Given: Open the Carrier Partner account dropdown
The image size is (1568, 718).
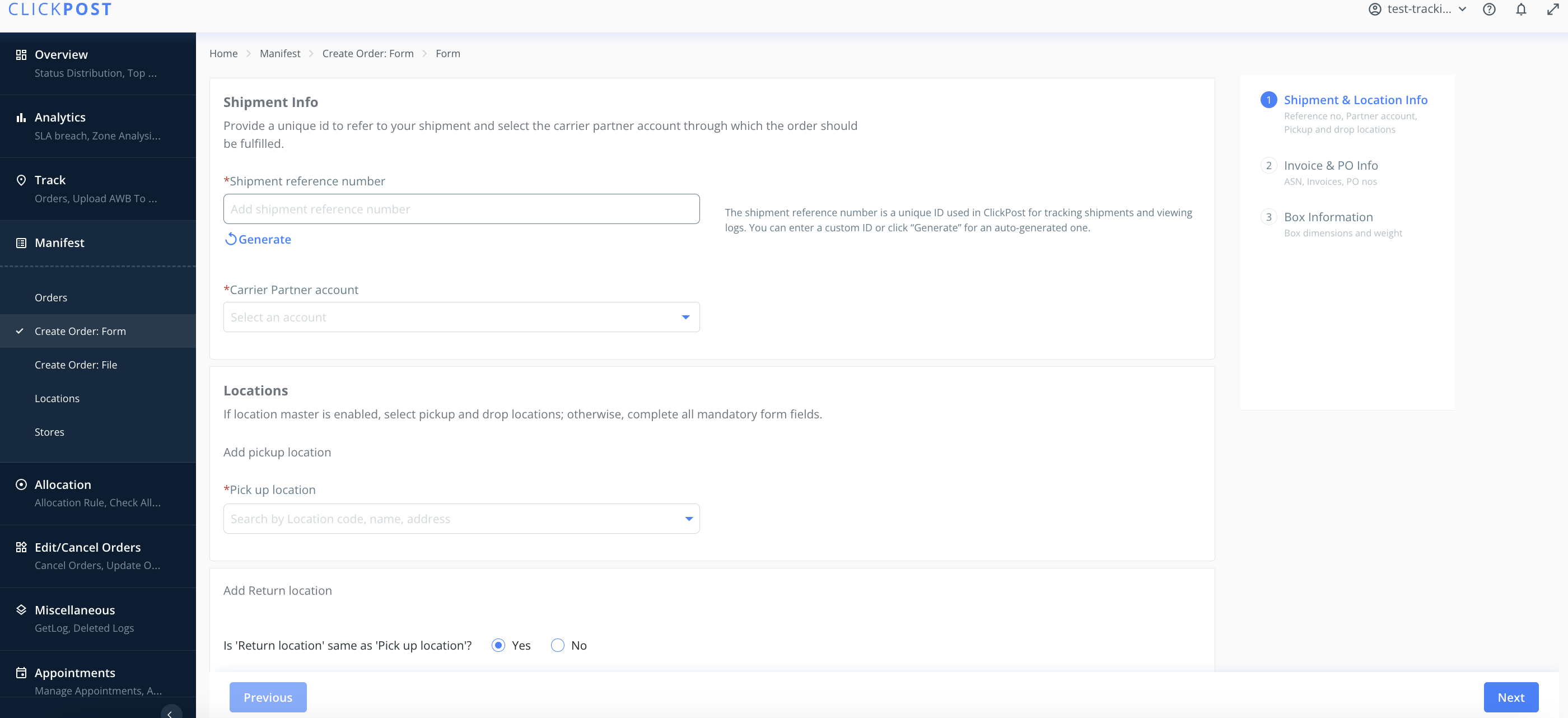Looking at the screenshot, I should coord(461,318).
